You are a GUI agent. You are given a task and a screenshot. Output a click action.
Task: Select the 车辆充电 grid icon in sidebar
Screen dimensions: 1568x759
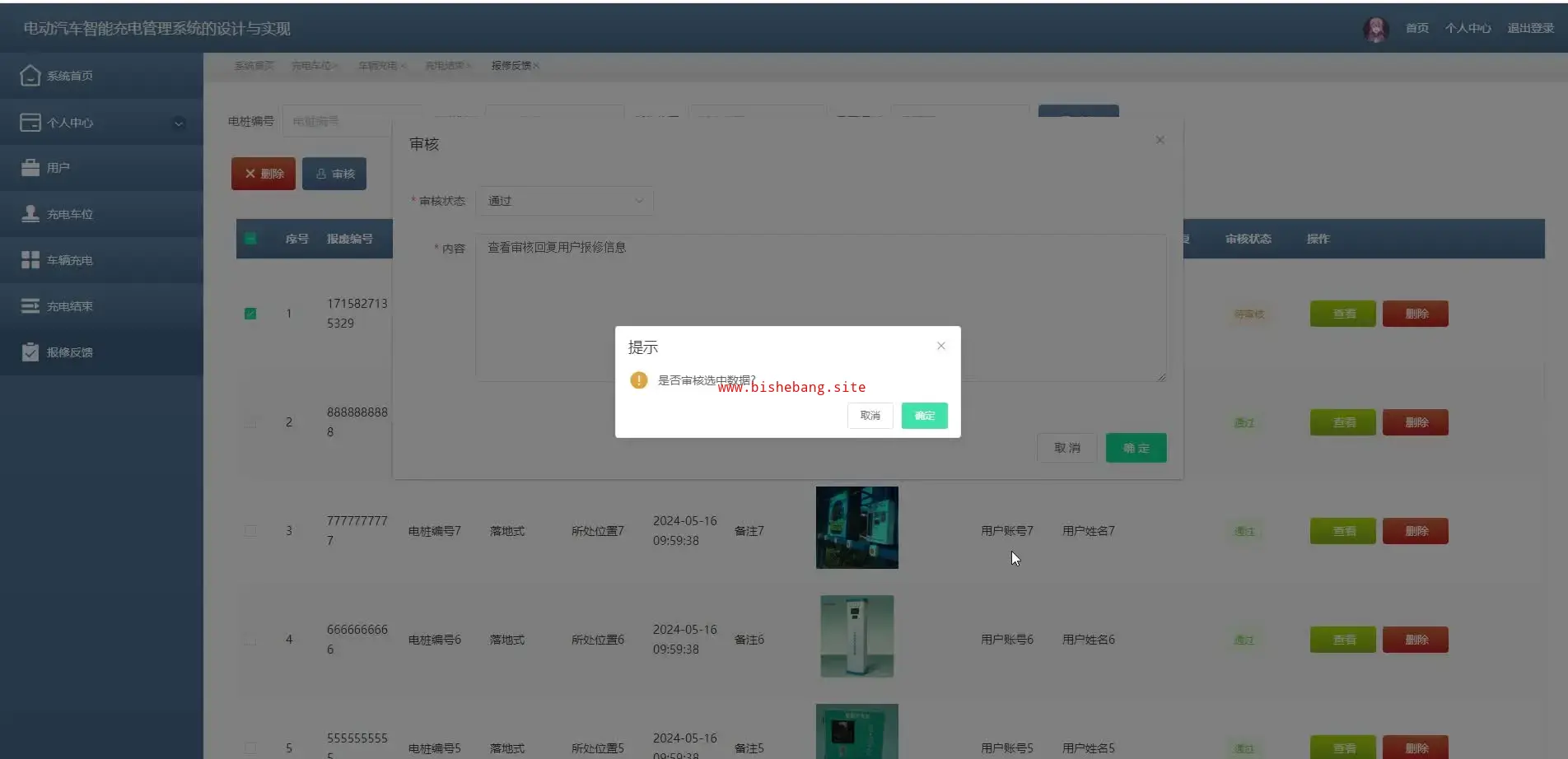pos(30,260)
